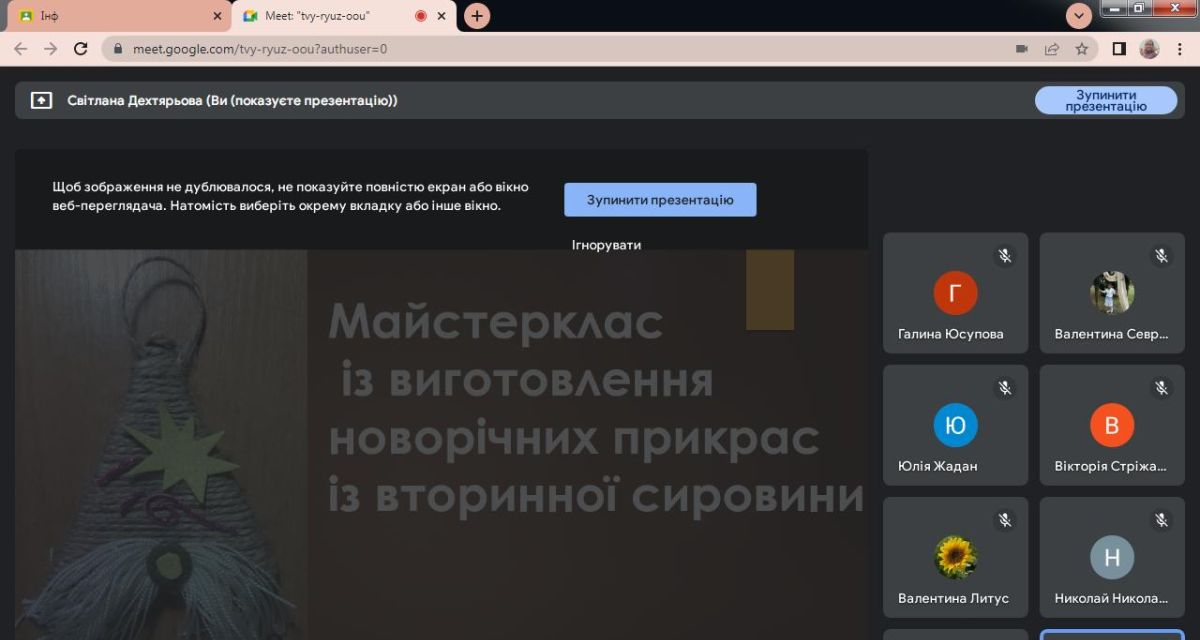
Task: Click the blue Зупинити презентацію button
Action: pyautogui.click(x=660, y=200)
